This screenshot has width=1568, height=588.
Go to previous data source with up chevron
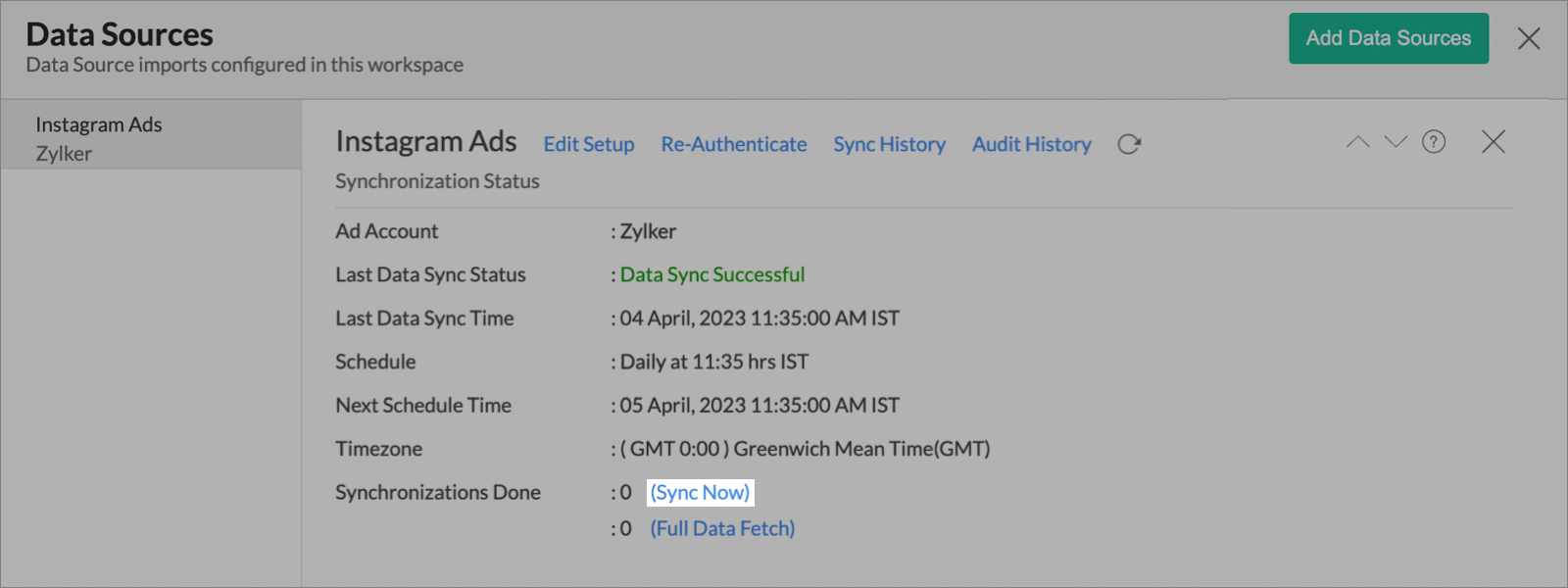point(1357,142)
